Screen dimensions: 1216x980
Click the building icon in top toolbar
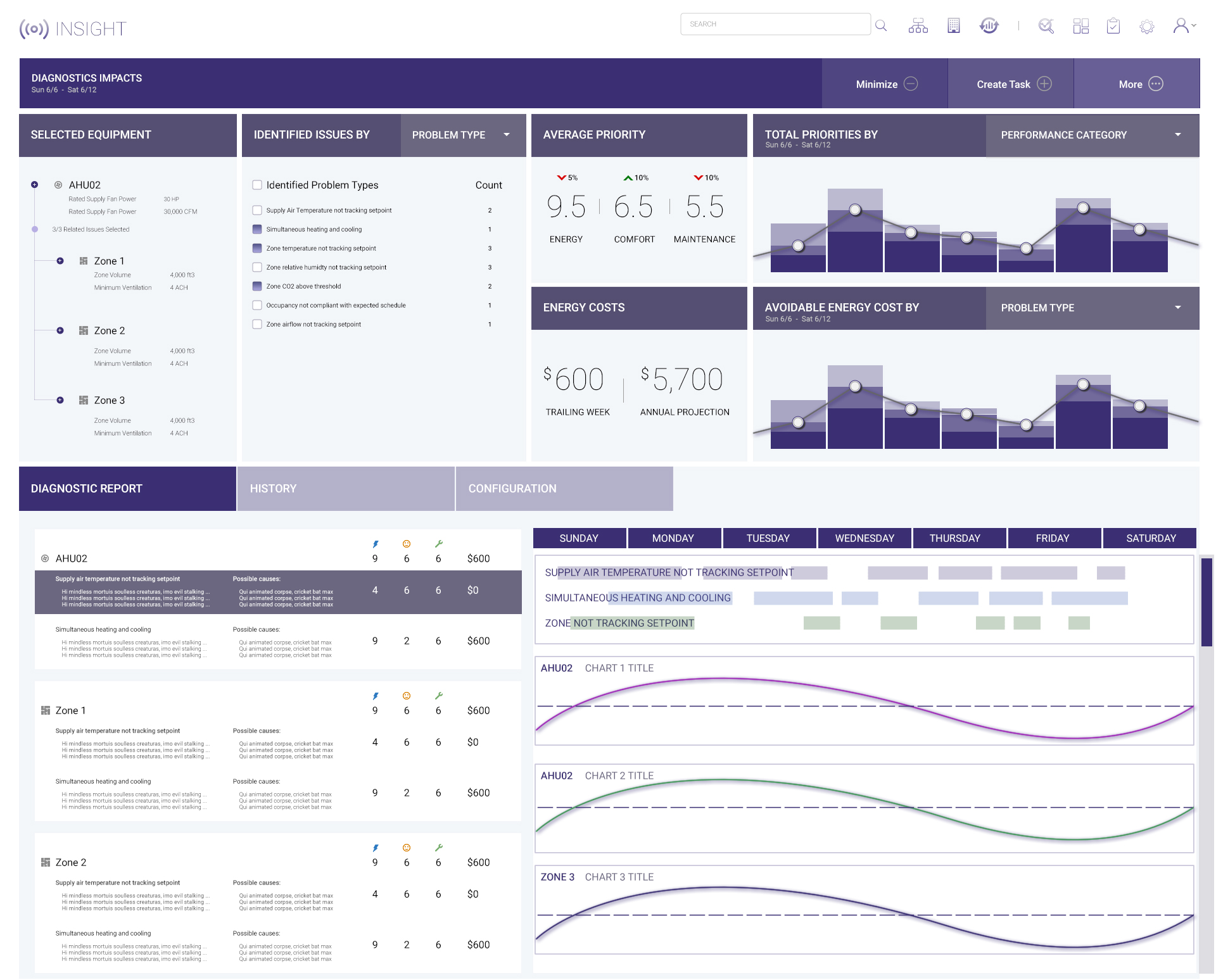(x=953, y=26)
